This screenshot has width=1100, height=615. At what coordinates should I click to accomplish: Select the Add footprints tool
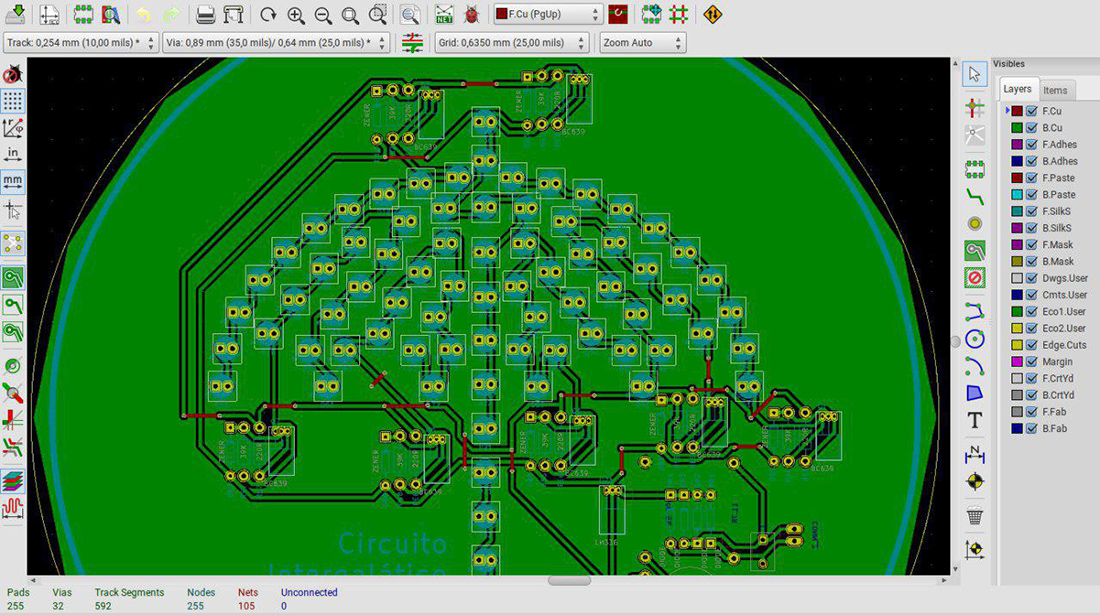click(974, 168)
